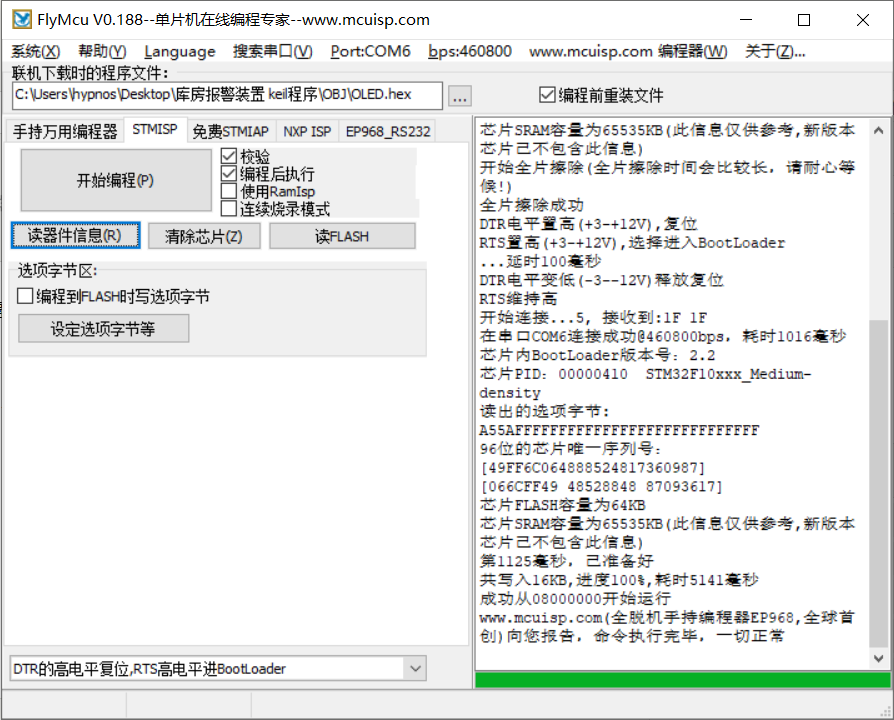Open the Port:COM6 menu
The height and width of the screenshot is (720, 894).
pos(370,51)
